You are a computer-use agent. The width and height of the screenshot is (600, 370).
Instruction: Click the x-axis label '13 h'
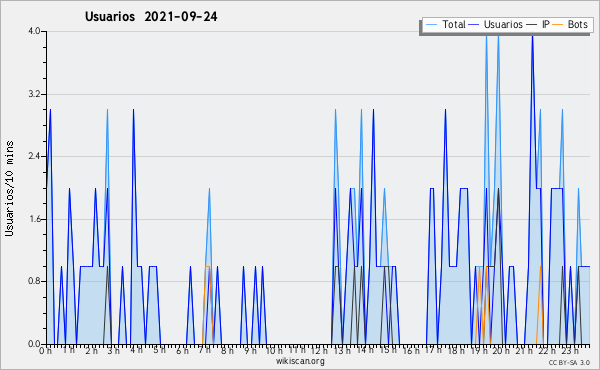pyautogui.click(x=342, y=350)
